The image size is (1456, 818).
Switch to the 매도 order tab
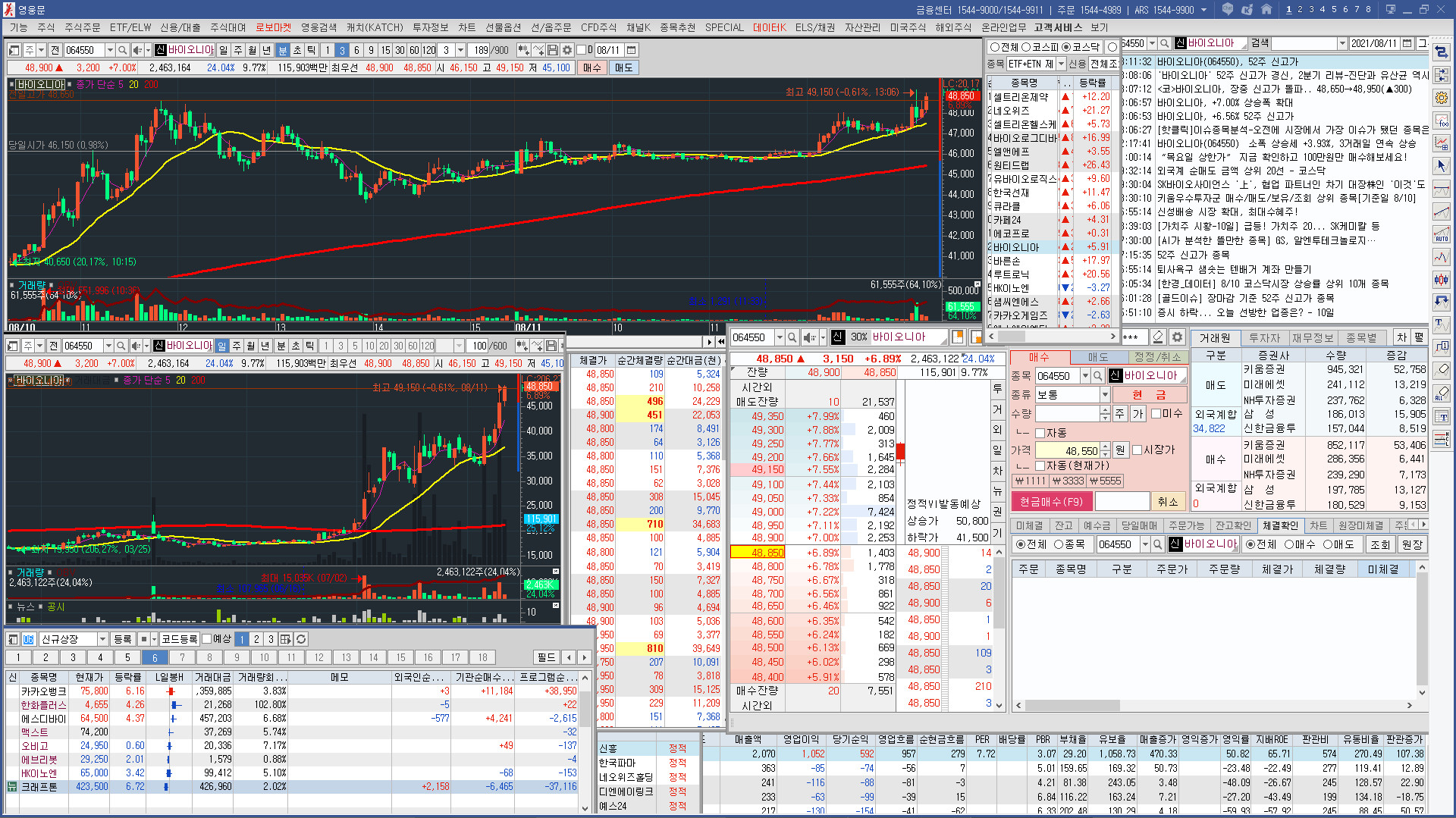click(1097, 357)
